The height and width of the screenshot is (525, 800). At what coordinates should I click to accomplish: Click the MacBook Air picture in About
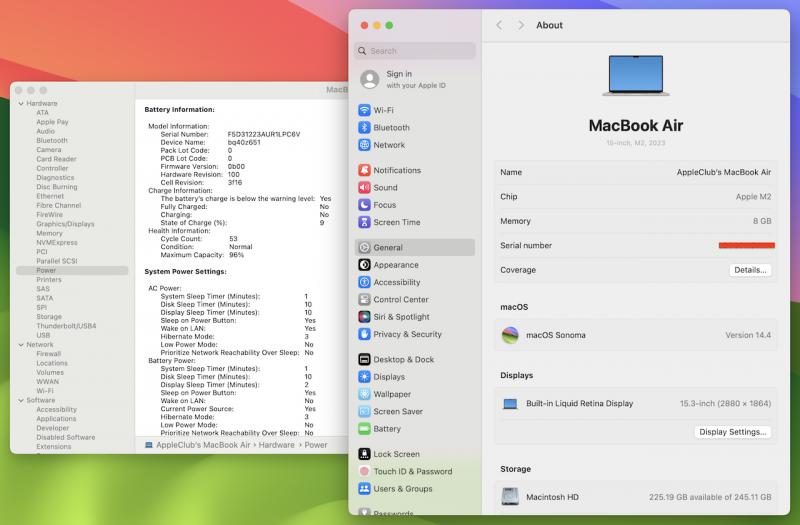tap(636, 75)
